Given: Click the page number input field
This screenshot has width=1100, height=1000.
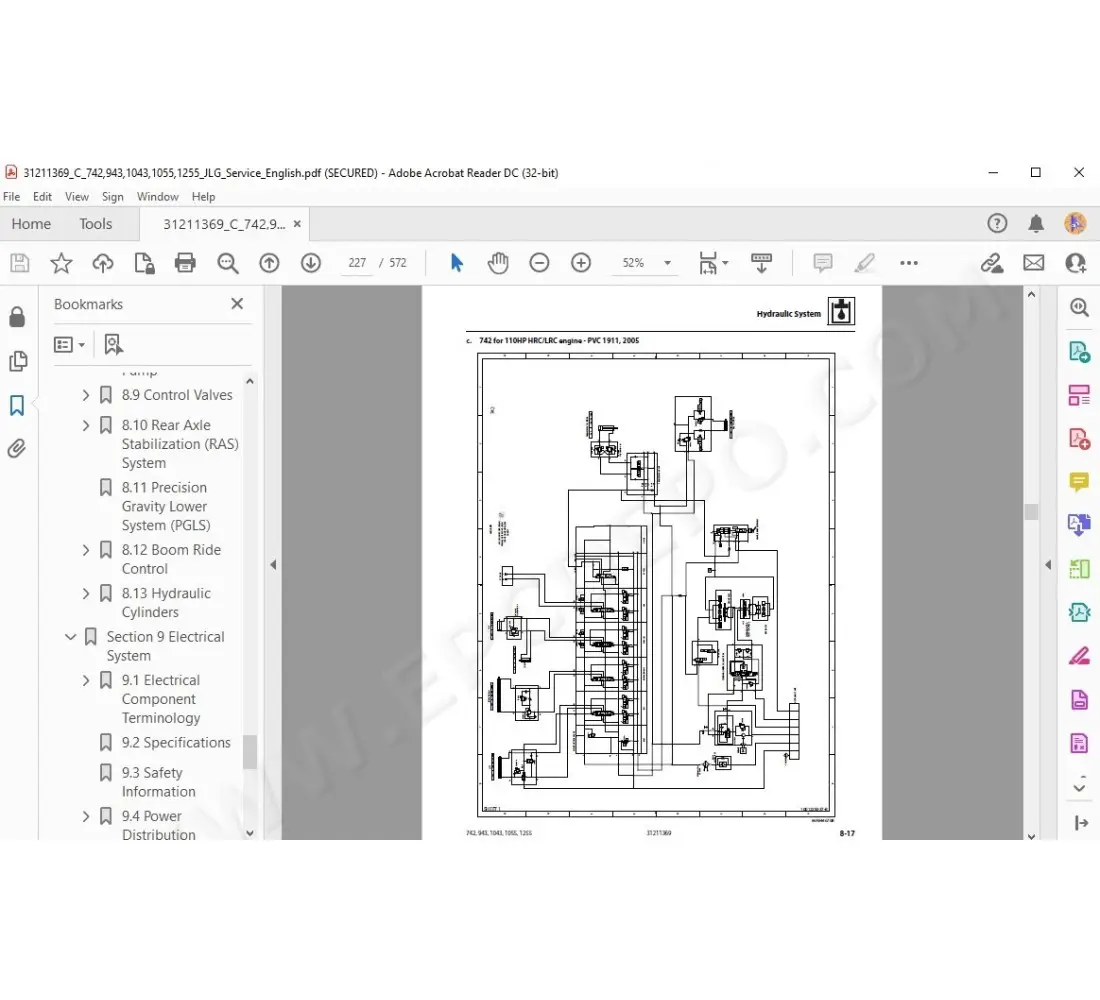Looking at the screenshot, I should click(x=357, y=263).
